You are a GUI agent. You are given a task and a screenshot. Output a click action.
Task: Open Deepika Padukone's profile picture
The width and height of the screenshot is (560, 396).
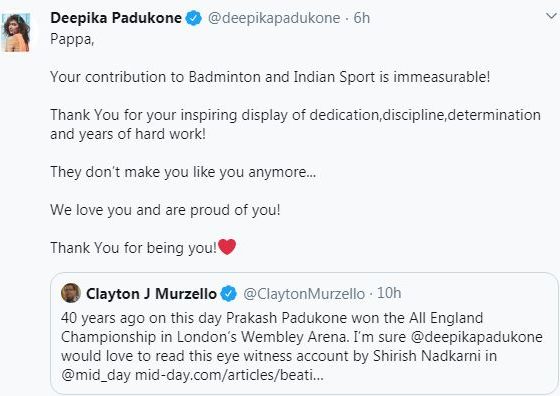16,32
